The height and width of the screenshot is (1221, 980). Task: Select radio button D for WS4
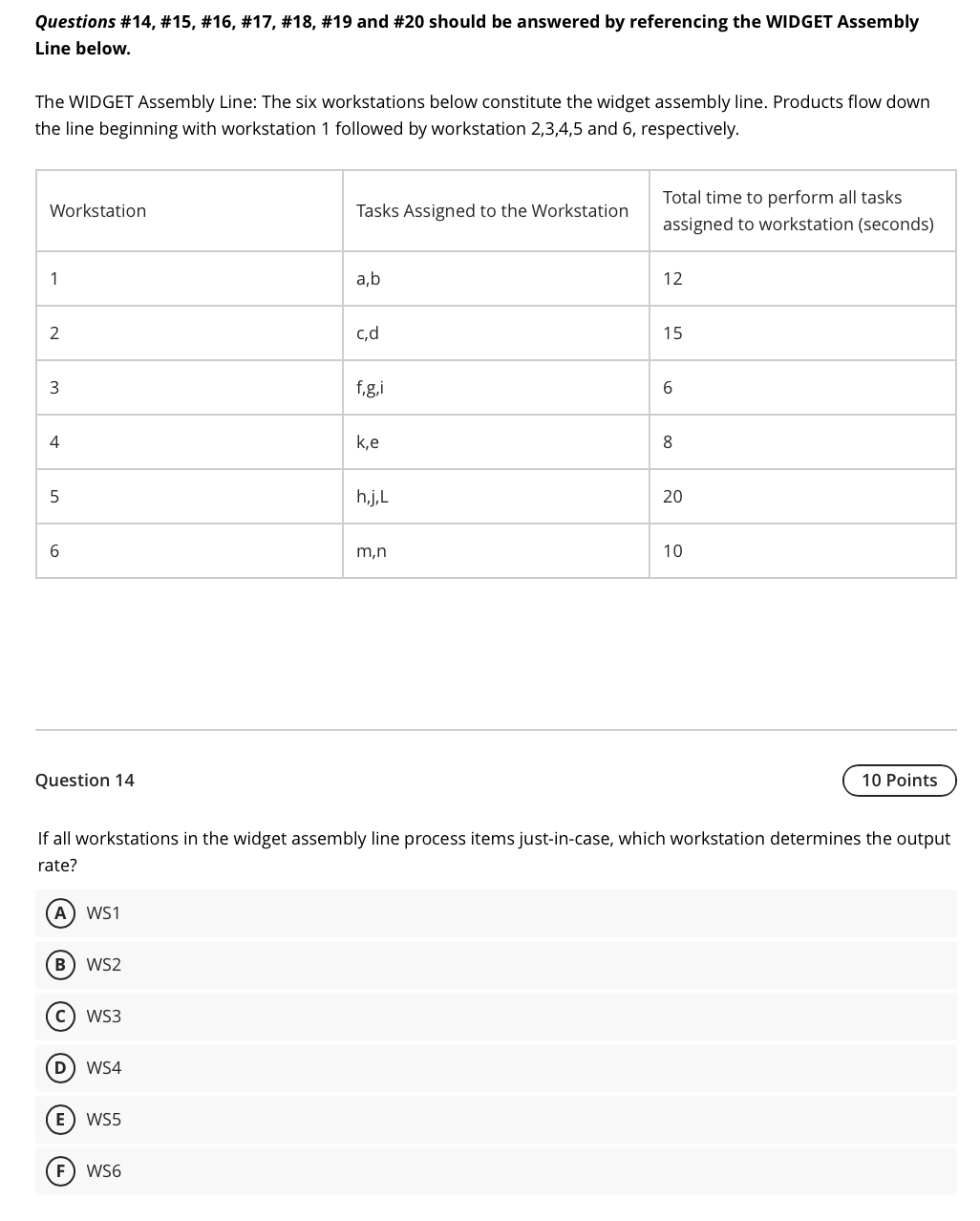click(60, 1068)
